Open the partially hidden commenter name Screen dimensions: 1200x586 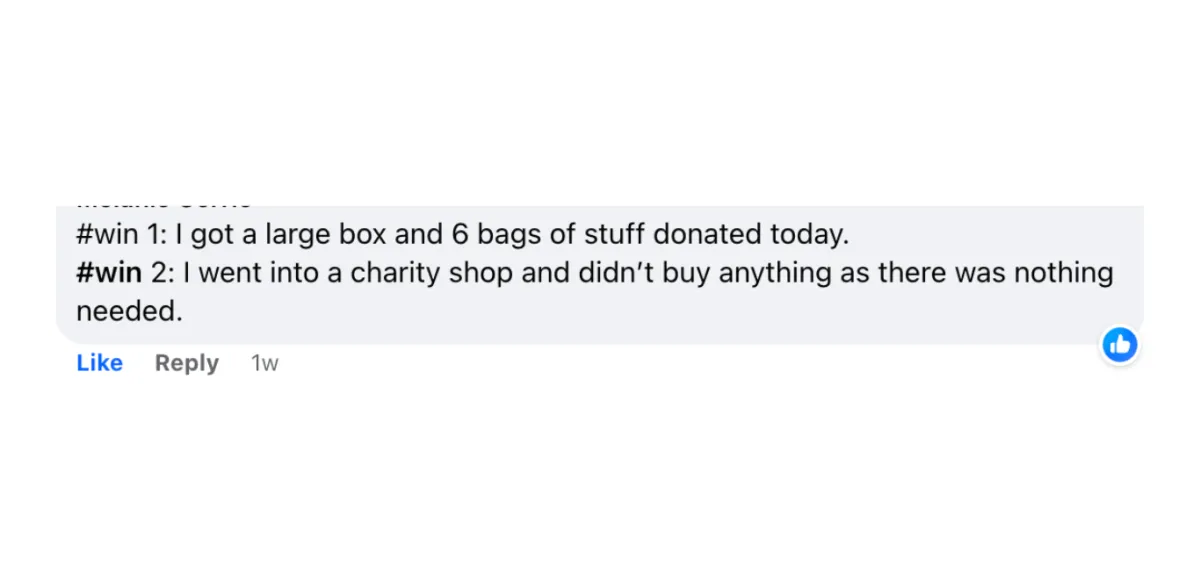[165, 204]
